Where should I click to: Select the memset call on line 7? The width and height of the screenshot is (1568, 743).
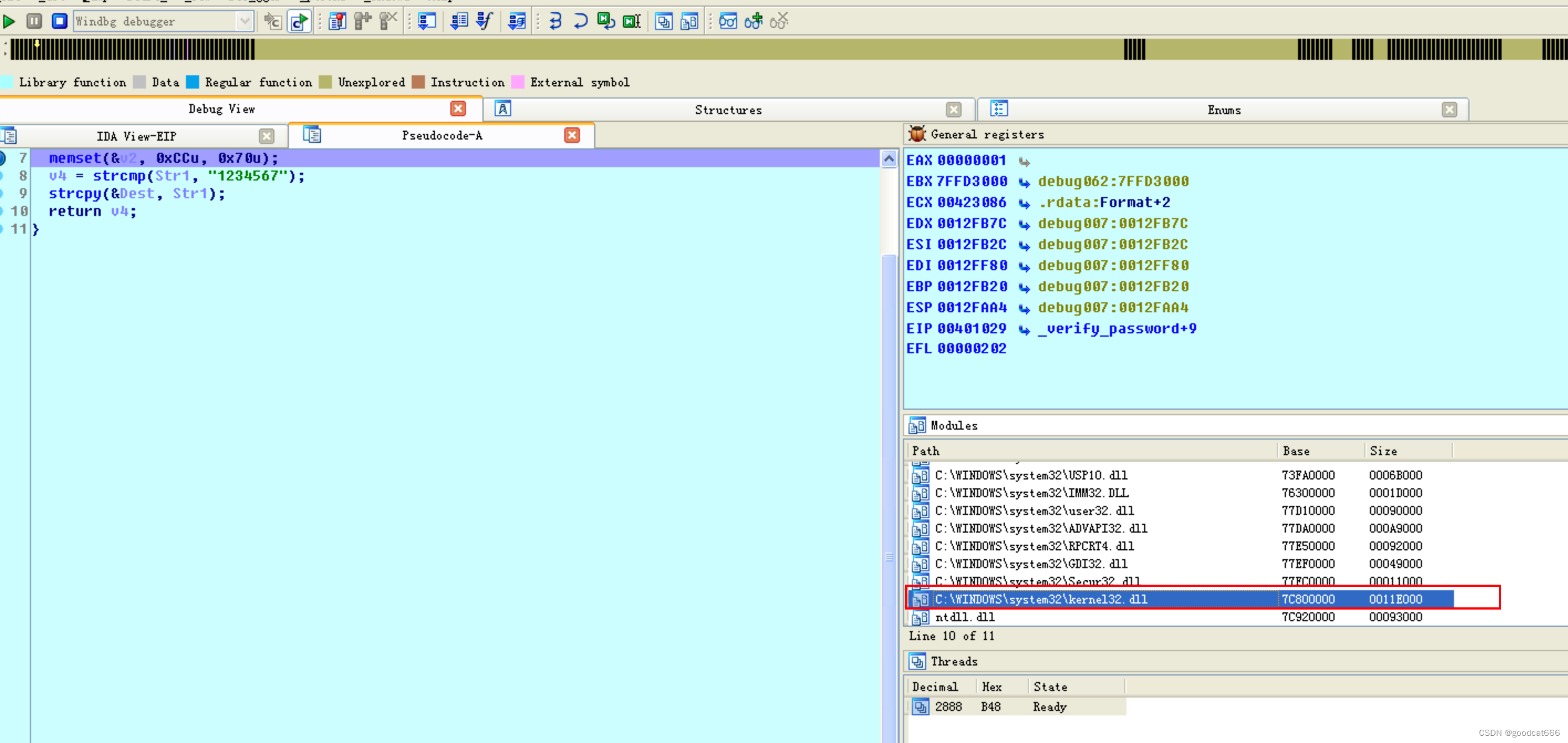pyautogui.click(x=163, y=158)
